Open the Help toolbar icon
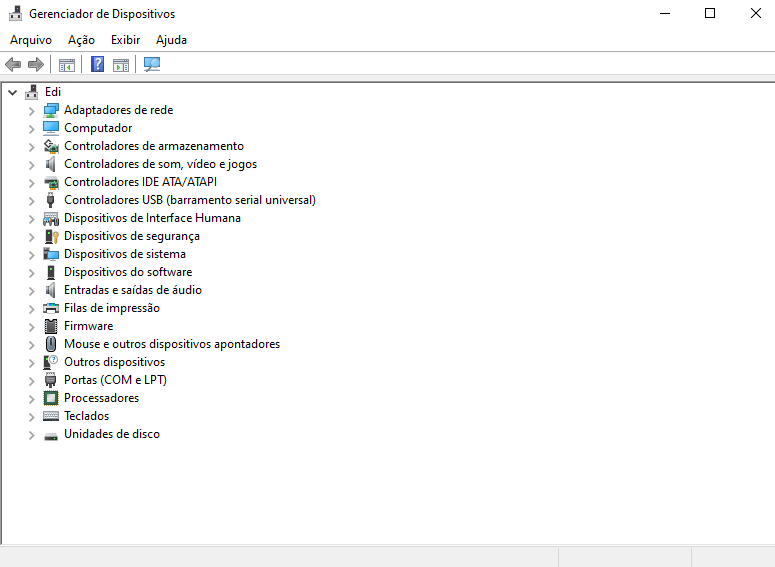 pyautogui.click(x=97, y=64)
